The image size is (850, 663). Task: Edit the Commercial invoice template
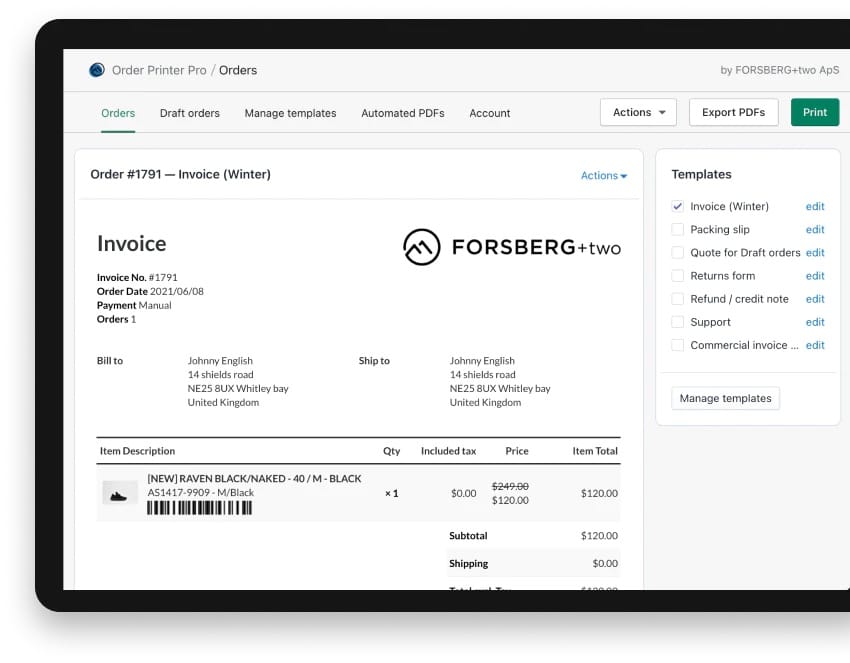[815, 345]
